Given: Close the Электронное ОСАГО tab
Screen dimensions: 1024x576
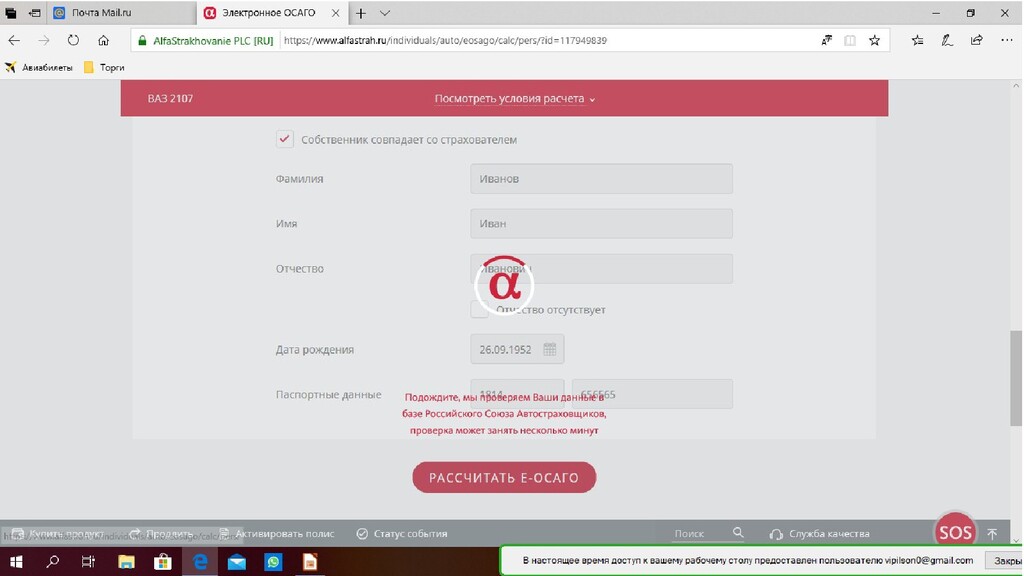Looking at the screenshot, I should (x=336, y=13).
